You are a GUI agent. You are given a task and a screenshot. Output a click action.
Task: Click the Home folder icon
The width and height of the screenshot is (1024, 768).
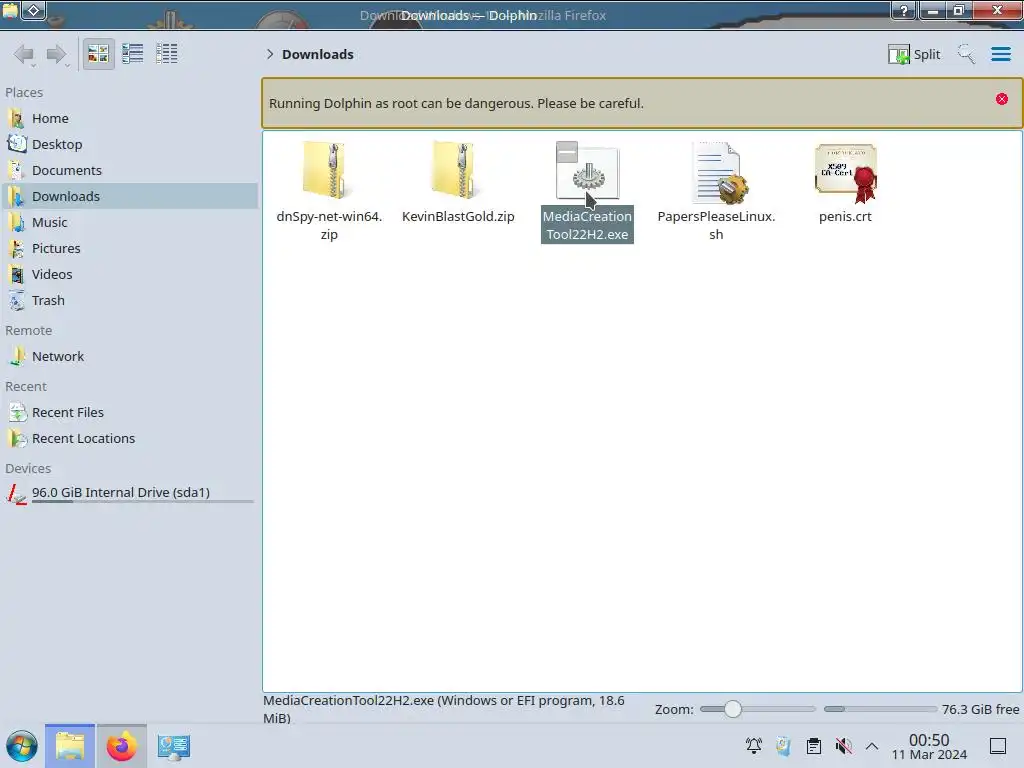17,118
